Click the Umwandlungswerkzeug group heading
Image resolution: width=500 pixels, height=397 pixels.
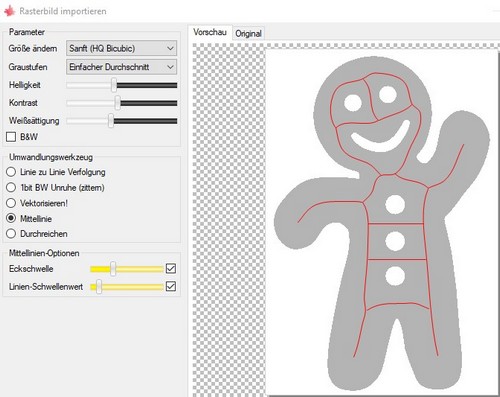(51, 157)
